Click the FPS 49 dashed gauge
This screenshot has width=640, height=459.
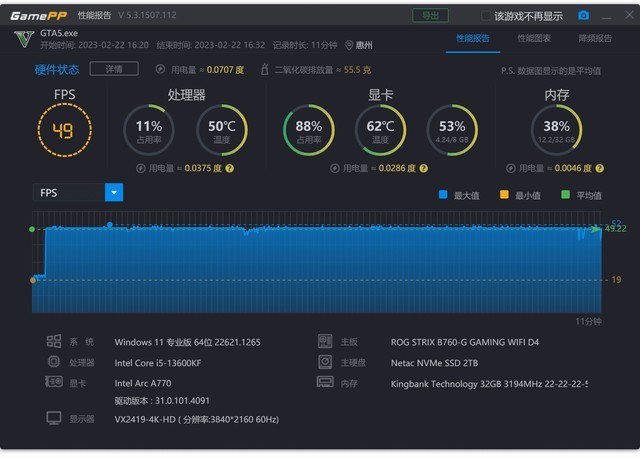click(x=64, y=130)
